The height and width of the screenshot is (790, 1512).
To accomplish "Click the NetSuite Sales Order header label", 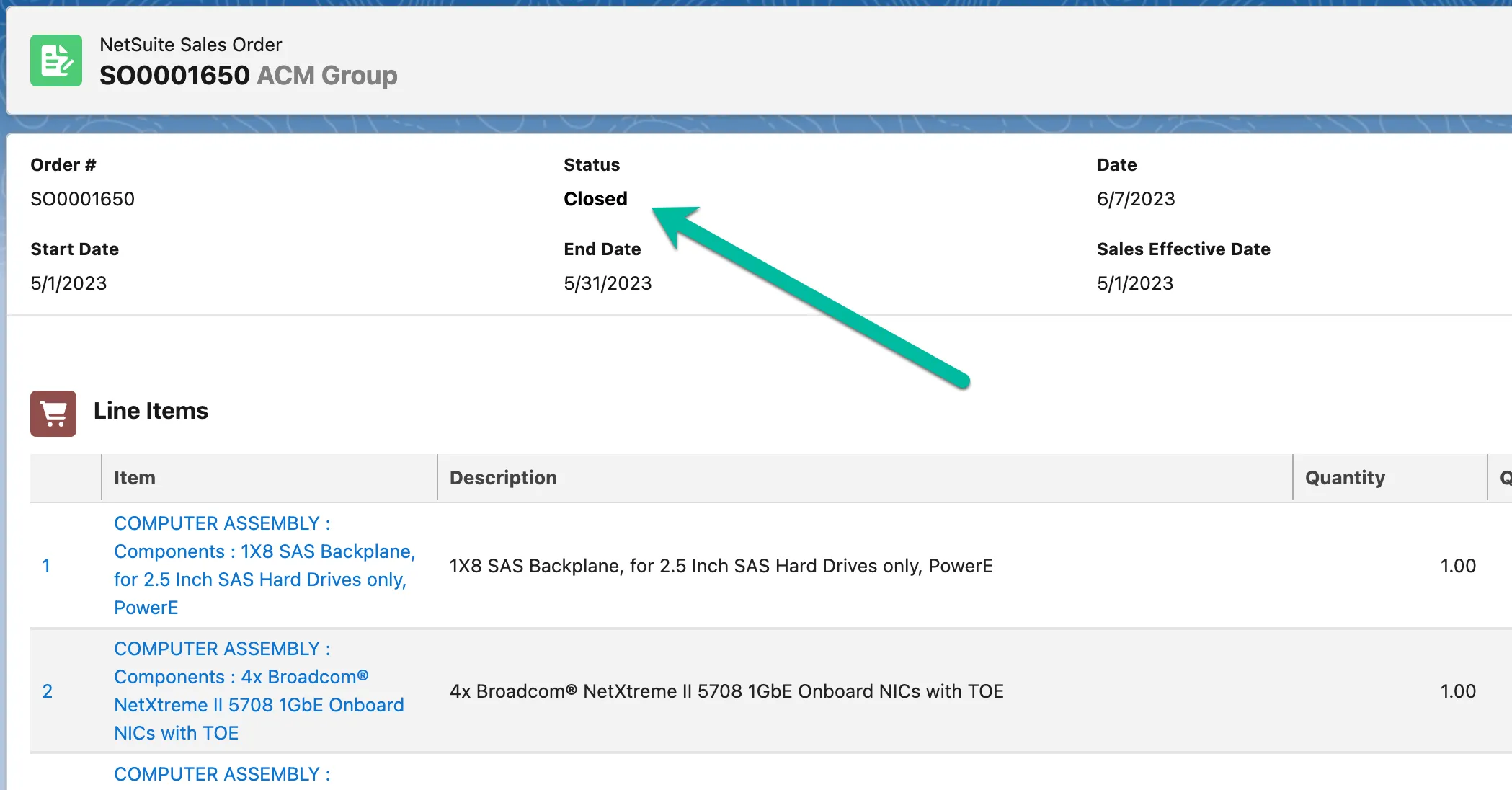I will click(190, 45).
